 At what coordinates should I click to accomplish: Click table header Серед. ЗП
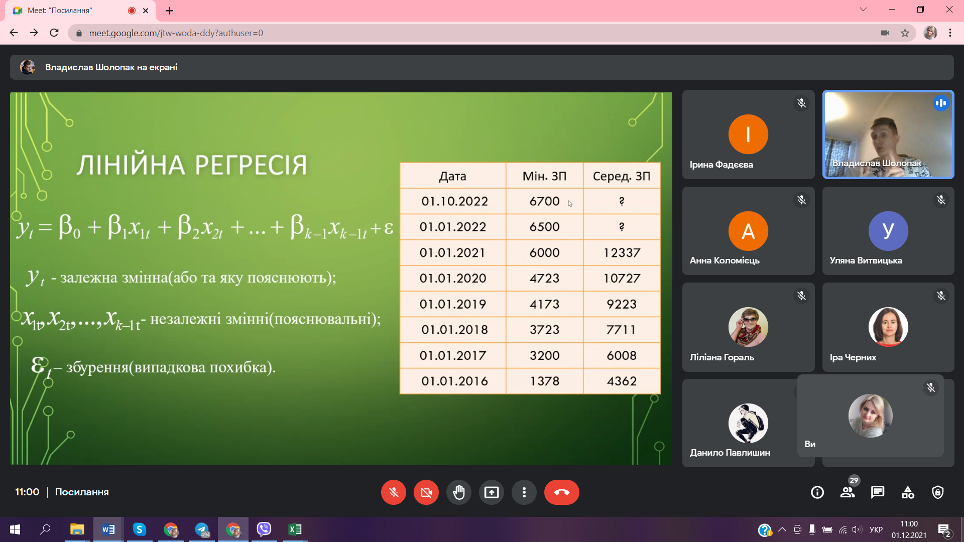tap(622, 176)
